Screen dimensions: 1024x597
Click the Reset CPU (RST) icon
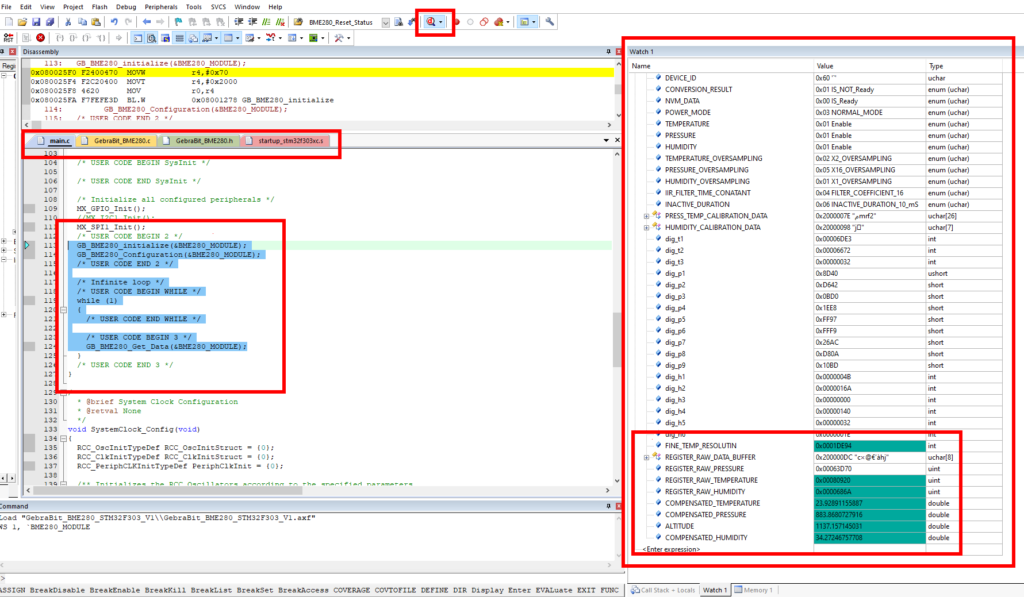[x=8, y=38]
